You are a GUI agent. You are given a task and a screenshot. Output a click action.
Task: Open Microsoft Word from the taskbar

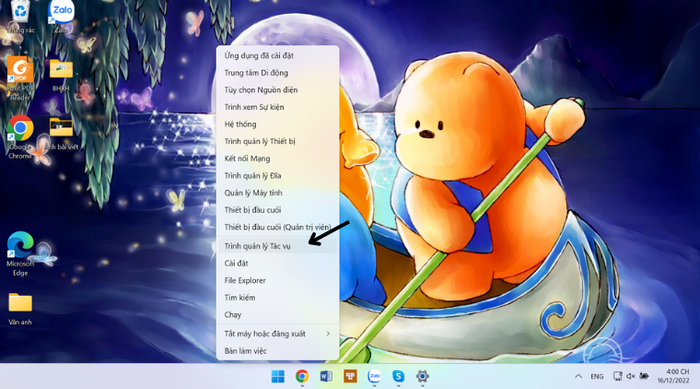[326, 376]
